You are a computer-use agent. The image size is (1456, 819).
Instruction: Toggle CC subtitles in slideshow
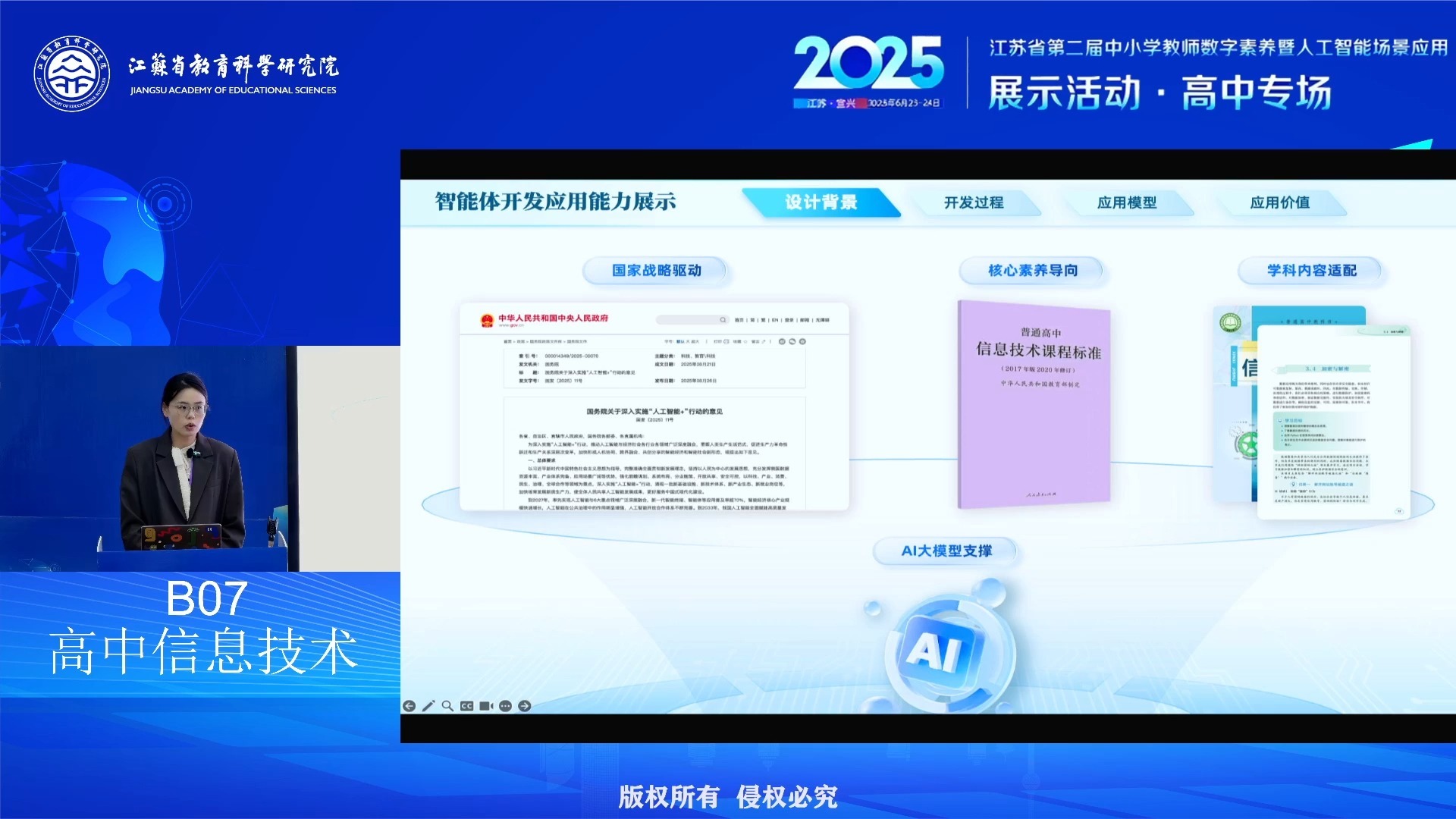point(466,706)
